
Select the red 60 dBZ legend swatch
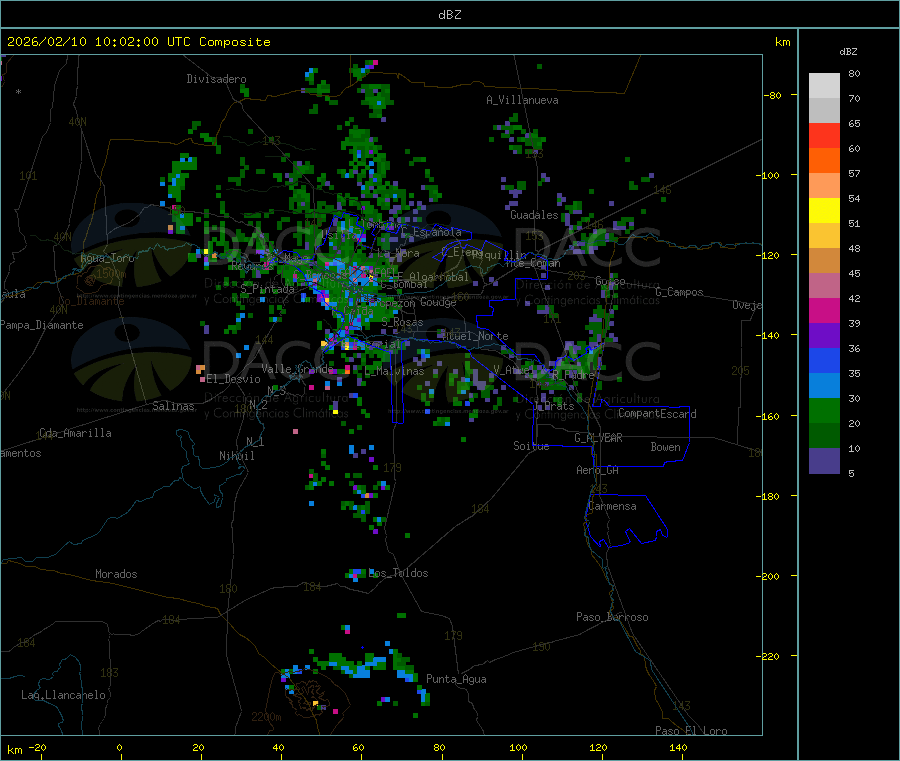pos(824,135)
